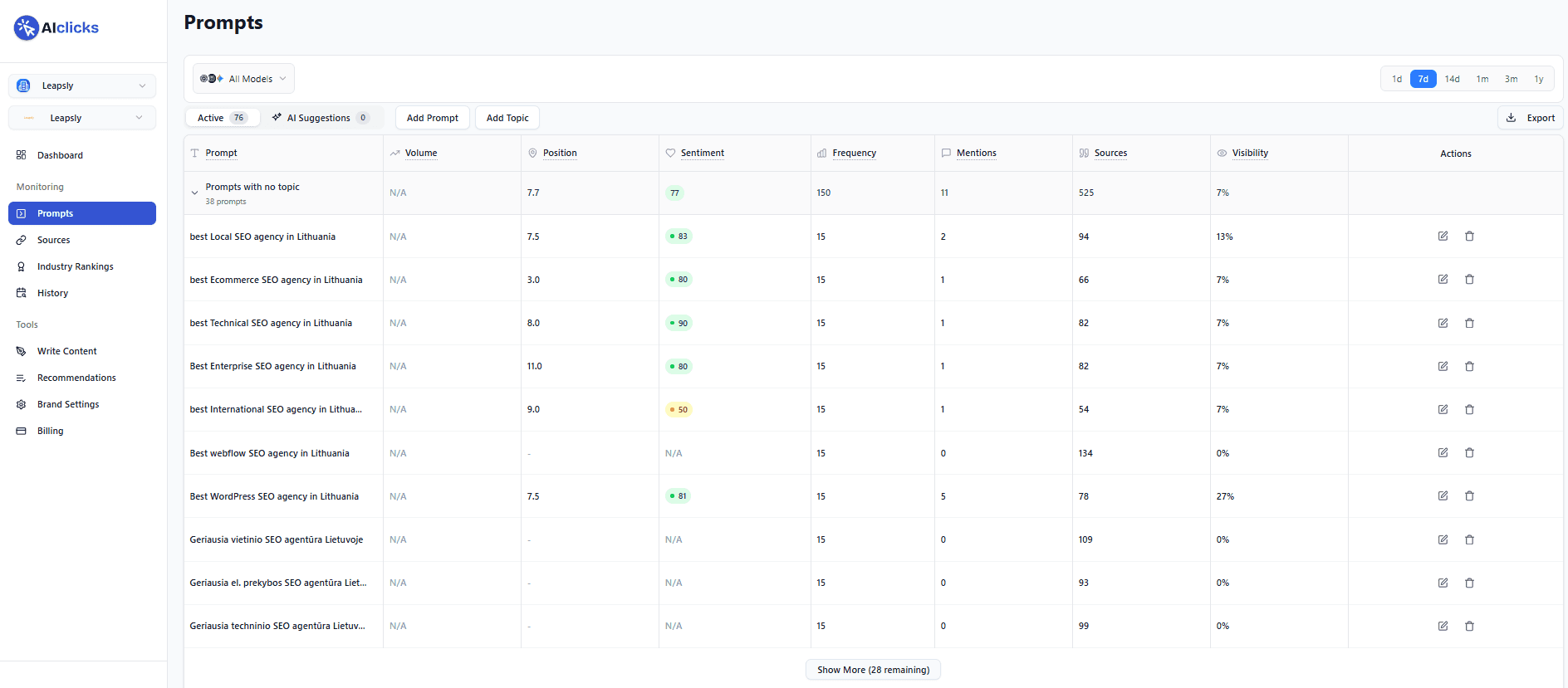This screenshot has width=1568, height=688.
Task: Click Show More (28 remaining)
Action: [873, 670]
